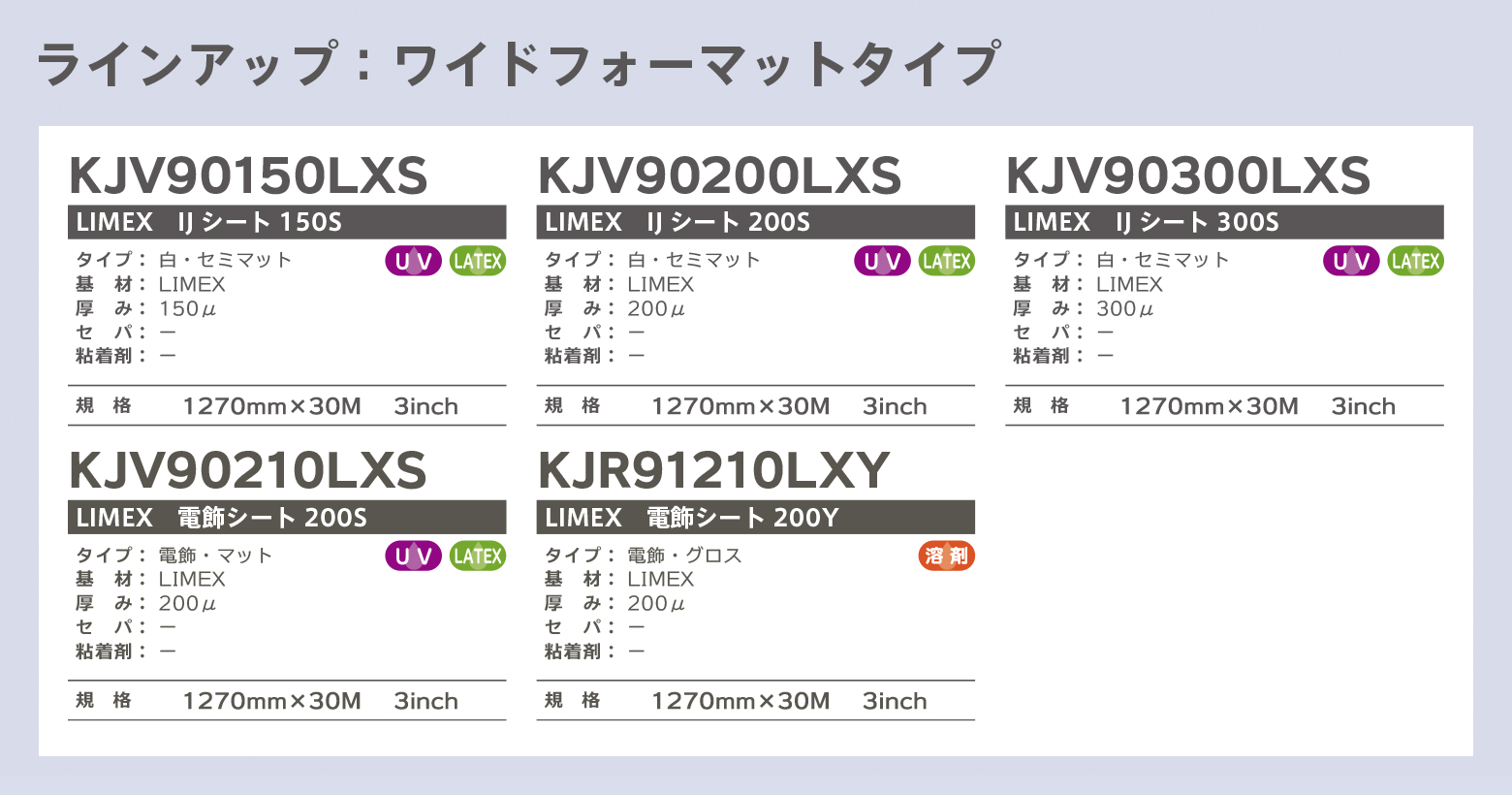Viewport: 1512px width, 795px height.
Task: Select product code KJV90210LXS
Action: coord(248,470)
